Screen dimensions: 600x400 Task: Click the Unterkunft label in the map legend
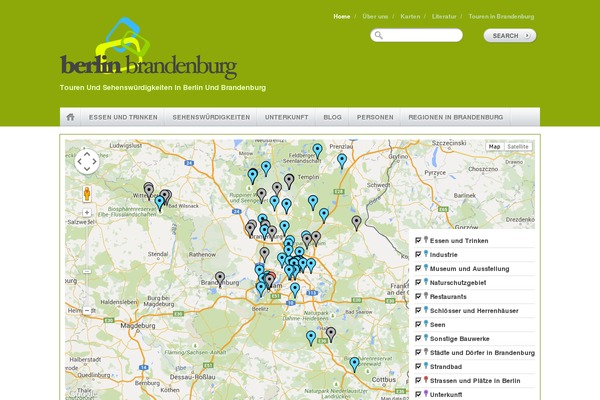(446, 395)
